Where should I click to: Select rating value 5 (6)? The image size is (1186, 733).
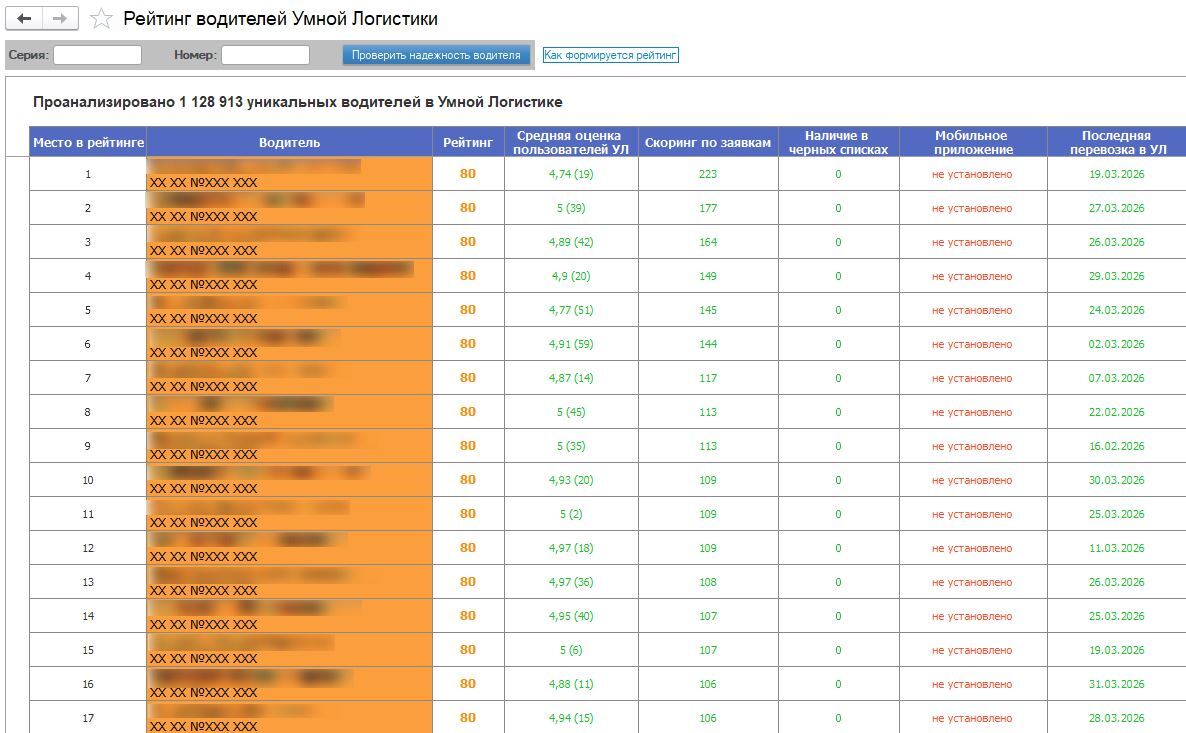[x=571, y=651]
